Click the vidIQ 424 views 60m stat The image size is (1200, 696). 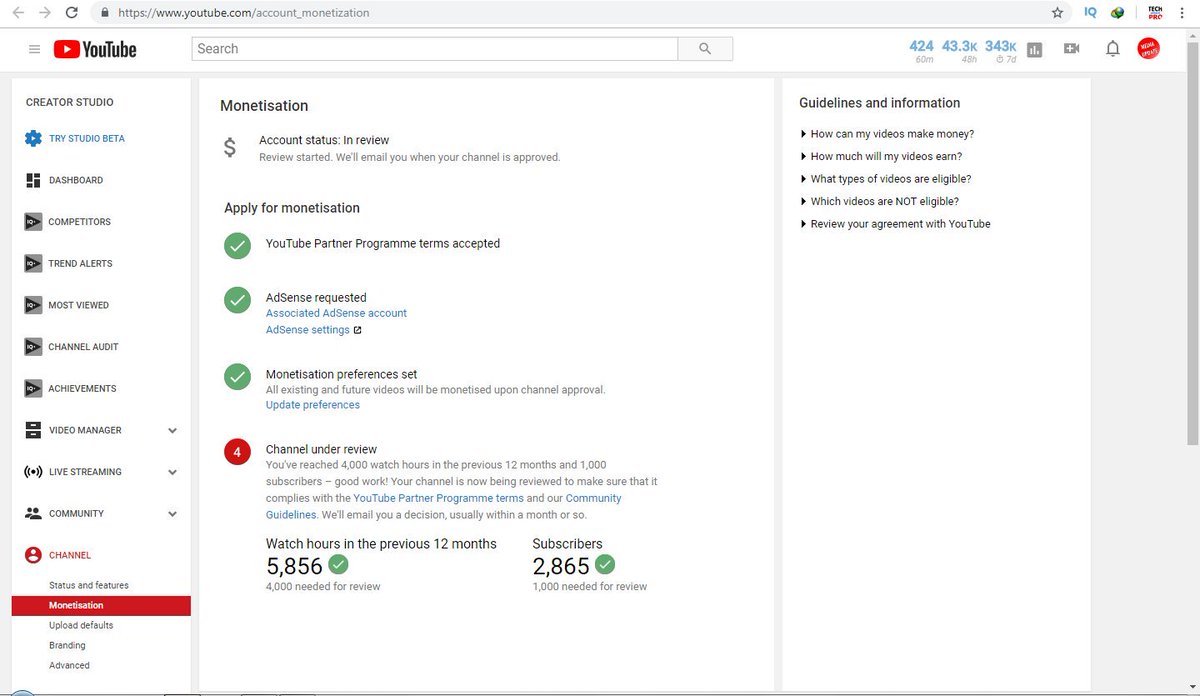[x=922, y=51]
